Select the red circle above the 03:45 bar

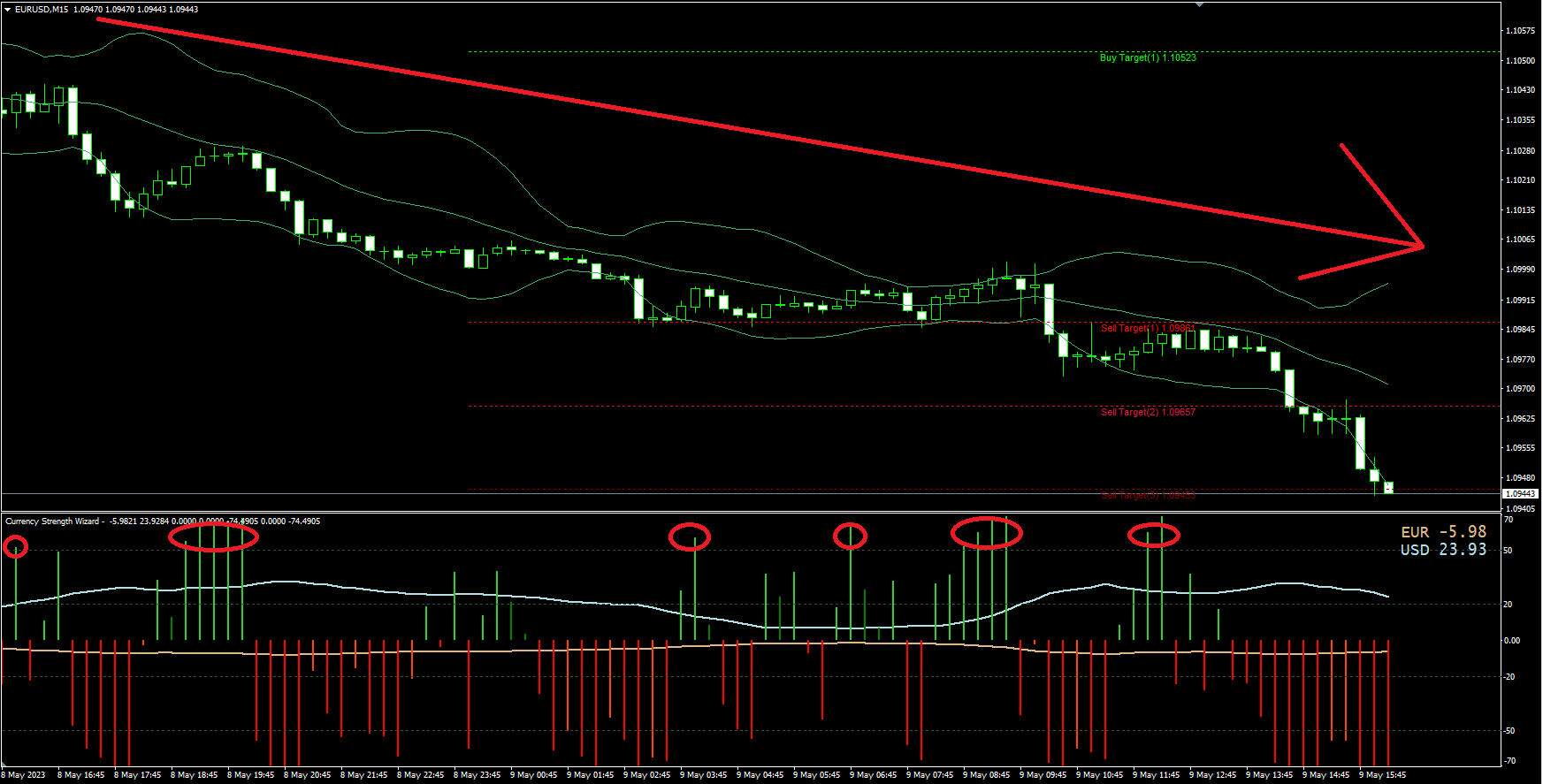pos(690,537)
